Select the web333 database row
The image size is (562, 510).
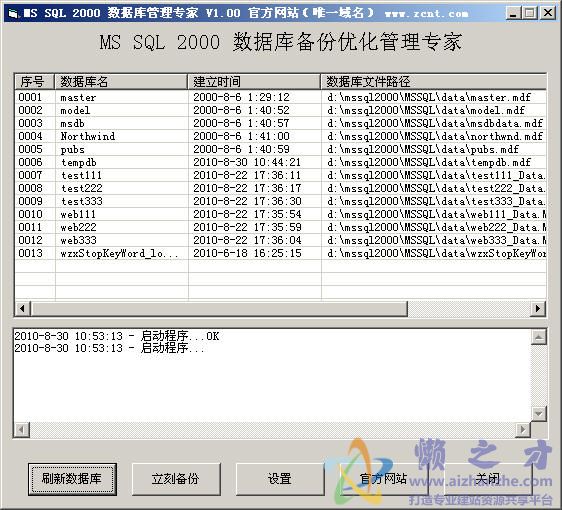[281, 240]
